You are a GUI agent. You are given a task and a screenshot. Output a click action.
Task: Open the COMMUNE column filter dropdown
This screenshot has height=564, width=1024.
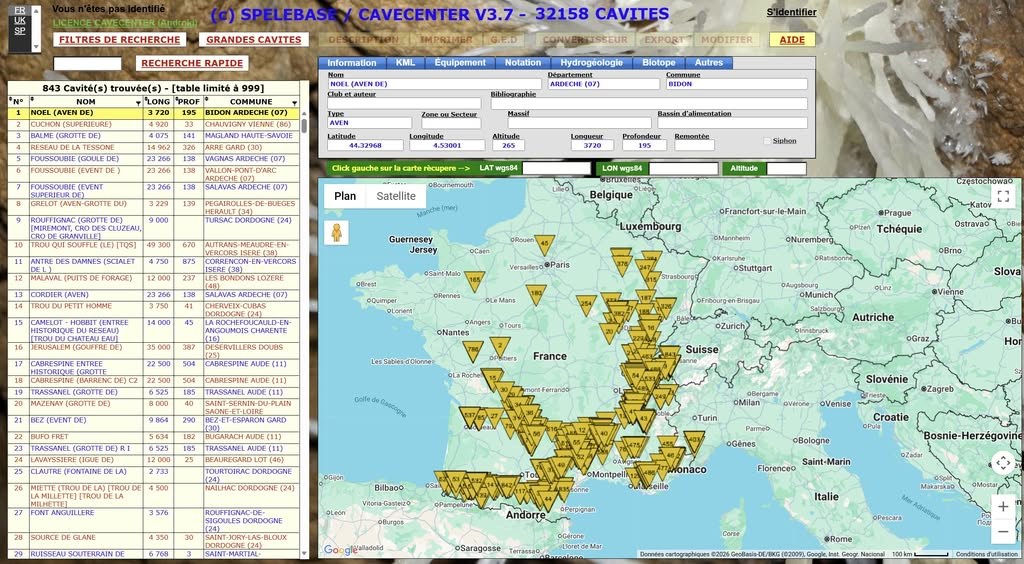point(294,101)
